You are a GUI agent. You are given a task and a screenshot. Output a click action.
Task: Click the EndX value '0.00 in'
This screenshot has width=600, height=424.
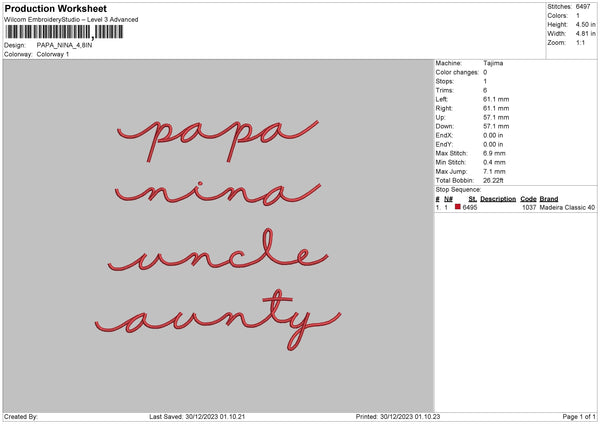(x=493, y=135)
